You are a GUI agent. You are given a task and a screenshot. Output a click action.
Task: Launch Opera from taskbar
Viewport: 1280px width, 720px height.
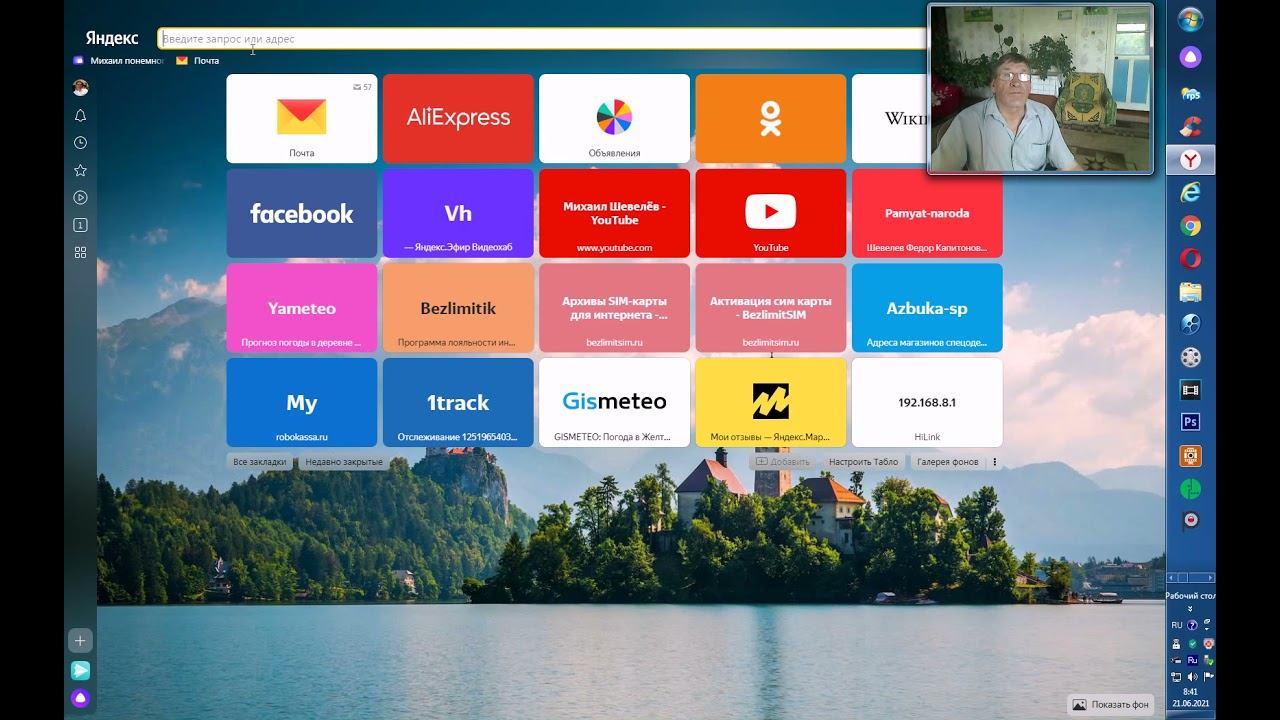(1190, 259)
